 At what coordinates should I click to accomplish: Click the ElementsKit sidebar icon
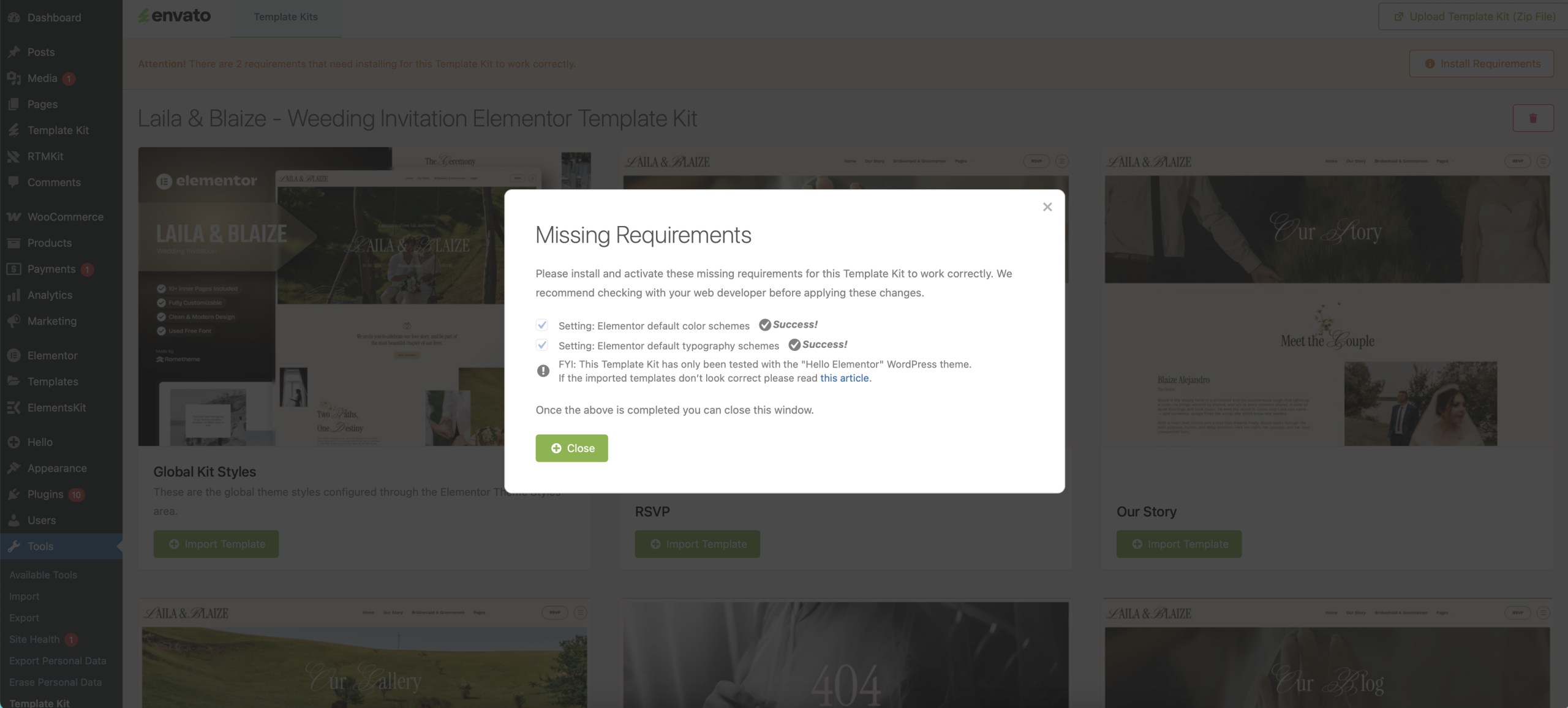13,407
